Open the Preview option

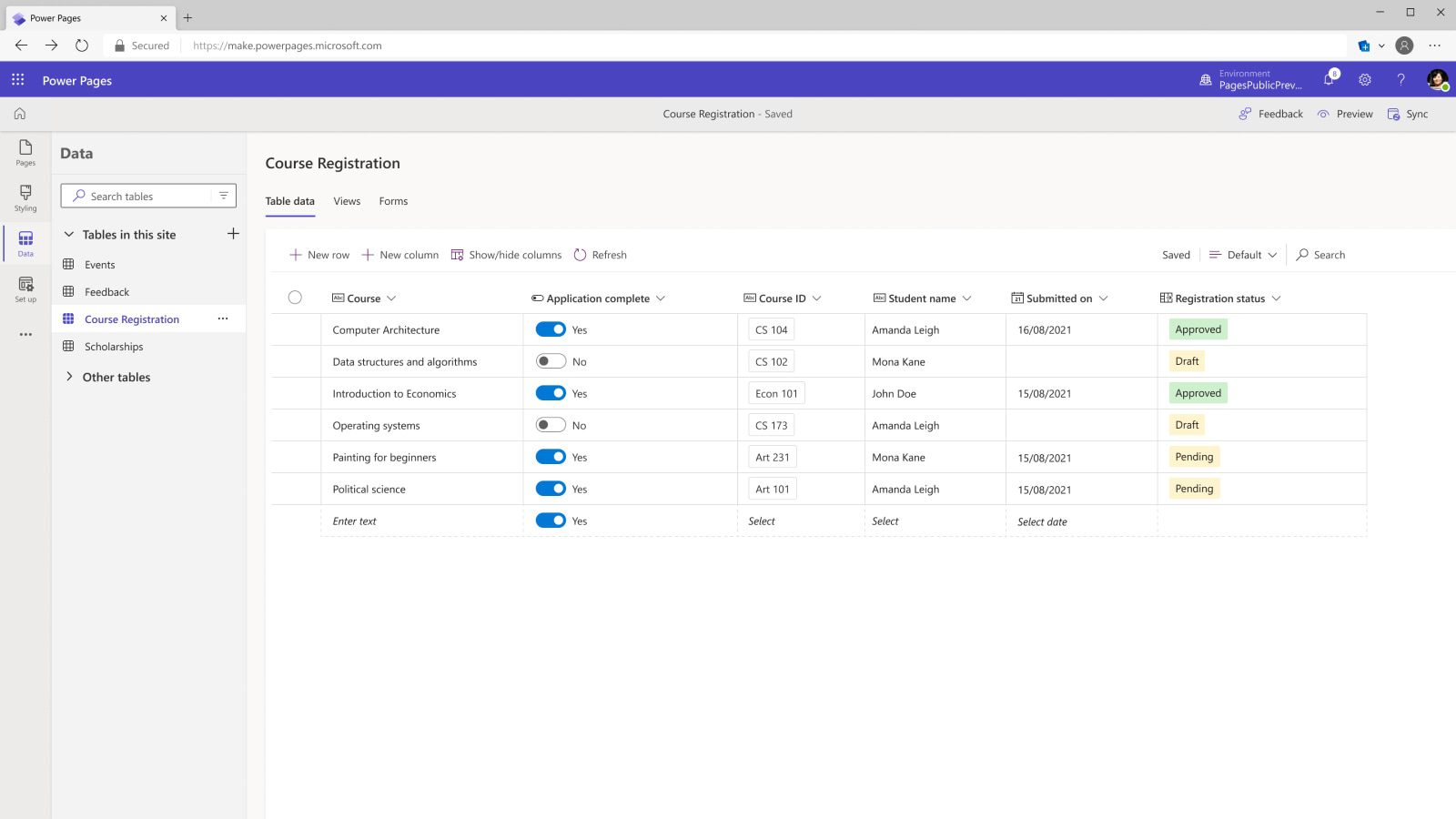coord(1345,114)
